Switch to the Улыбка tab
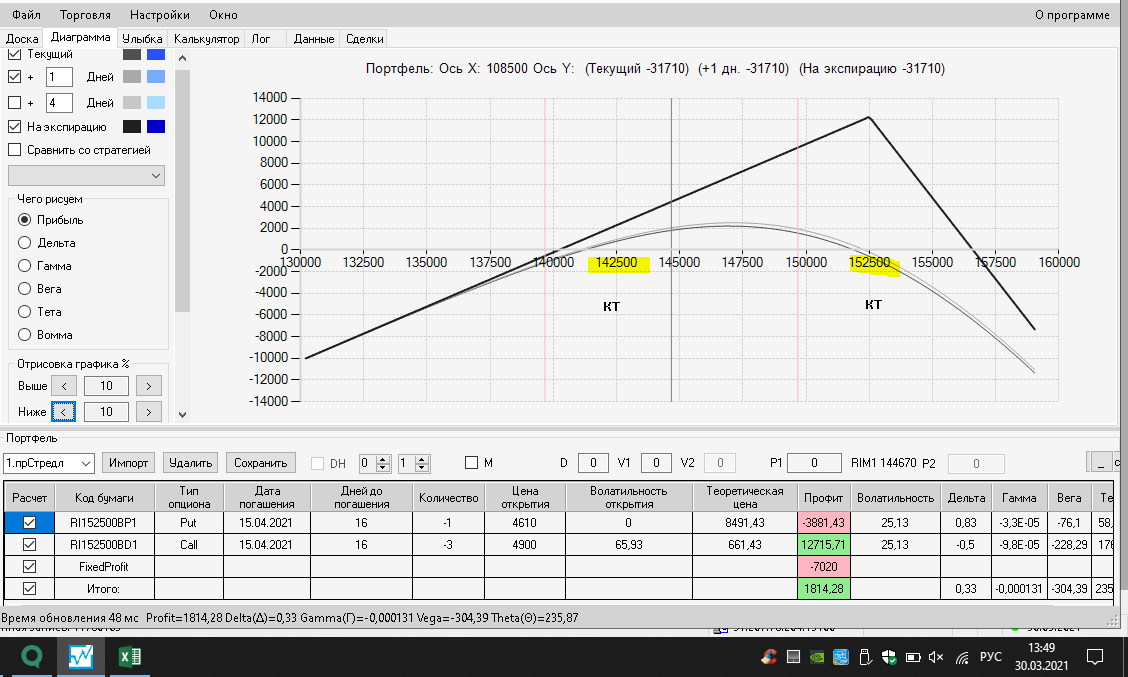 (x=142, y=39)
